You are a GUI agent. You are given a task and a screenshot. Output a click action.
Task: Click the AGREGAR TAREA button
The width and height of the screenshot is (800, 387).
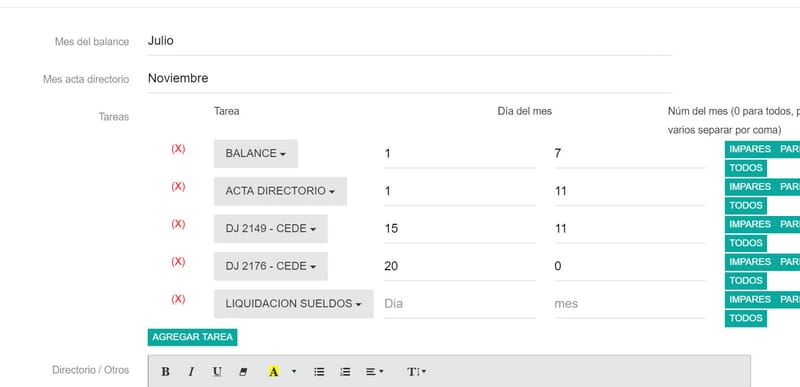coord(192,337)
